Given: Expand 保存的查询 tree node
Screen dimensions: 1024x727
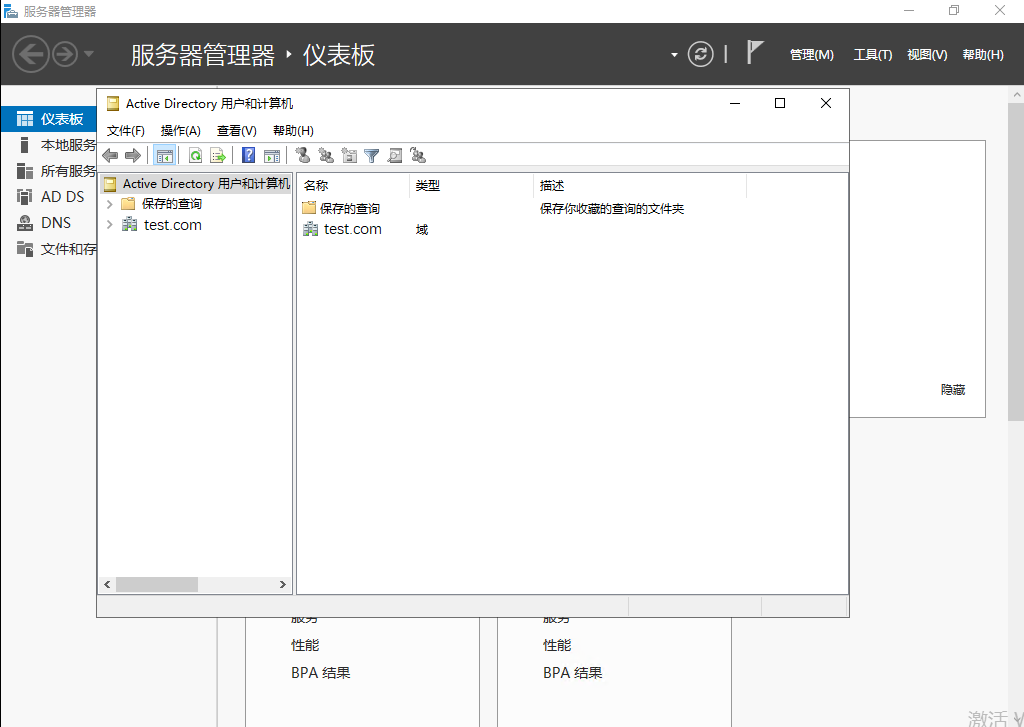Looking at the screenshot, I should click(110, 204).
